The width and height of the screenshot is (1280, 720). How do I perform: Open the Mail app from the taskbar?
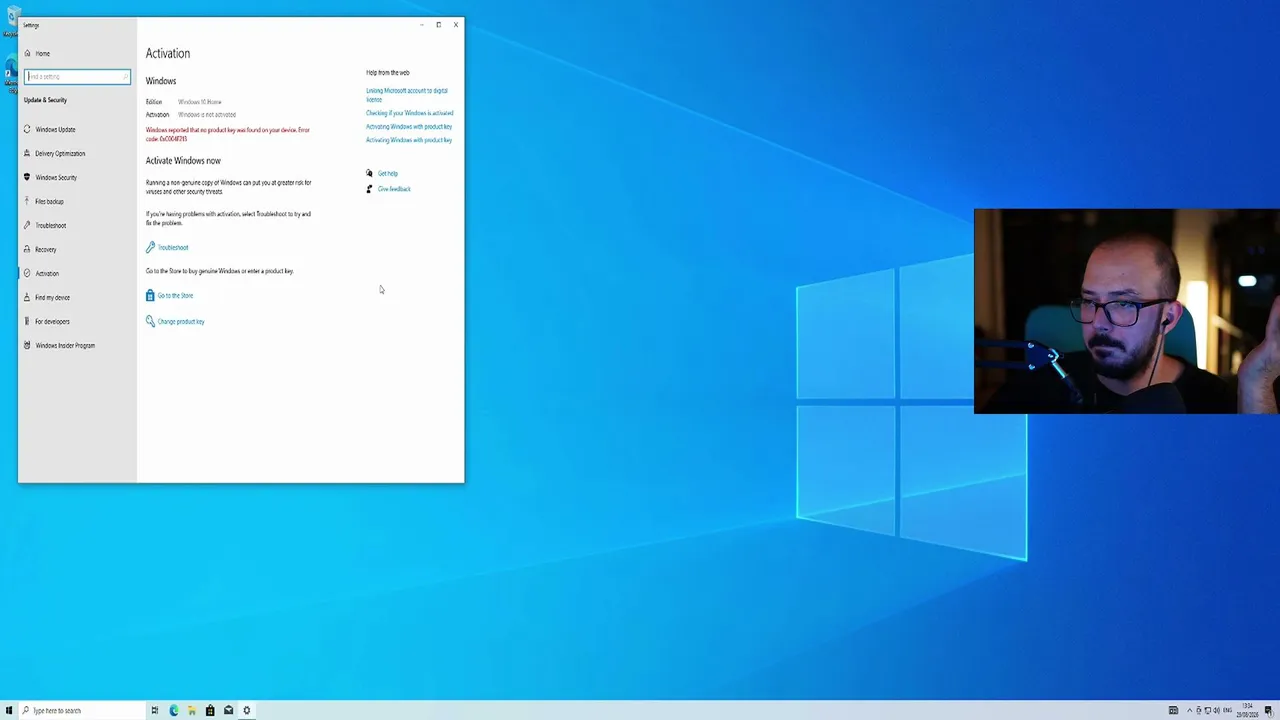(x=228, y=710)
